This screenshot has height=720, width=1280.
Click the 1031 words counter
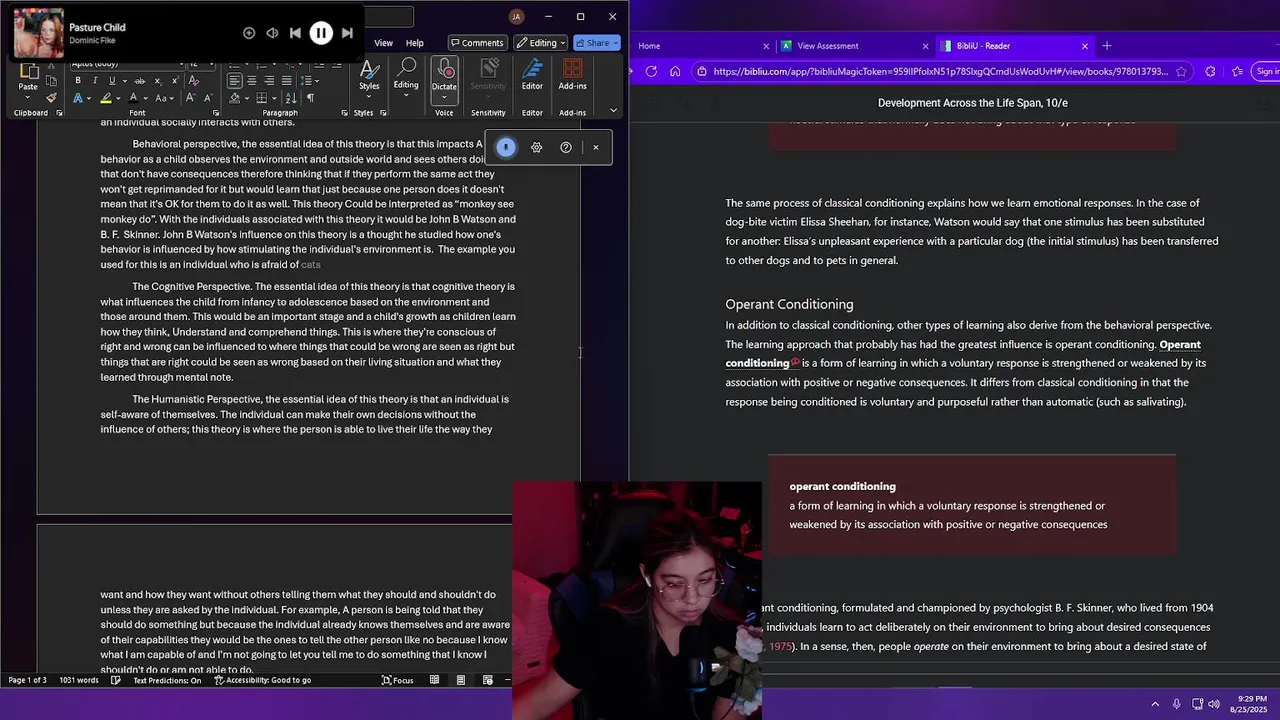78,680
